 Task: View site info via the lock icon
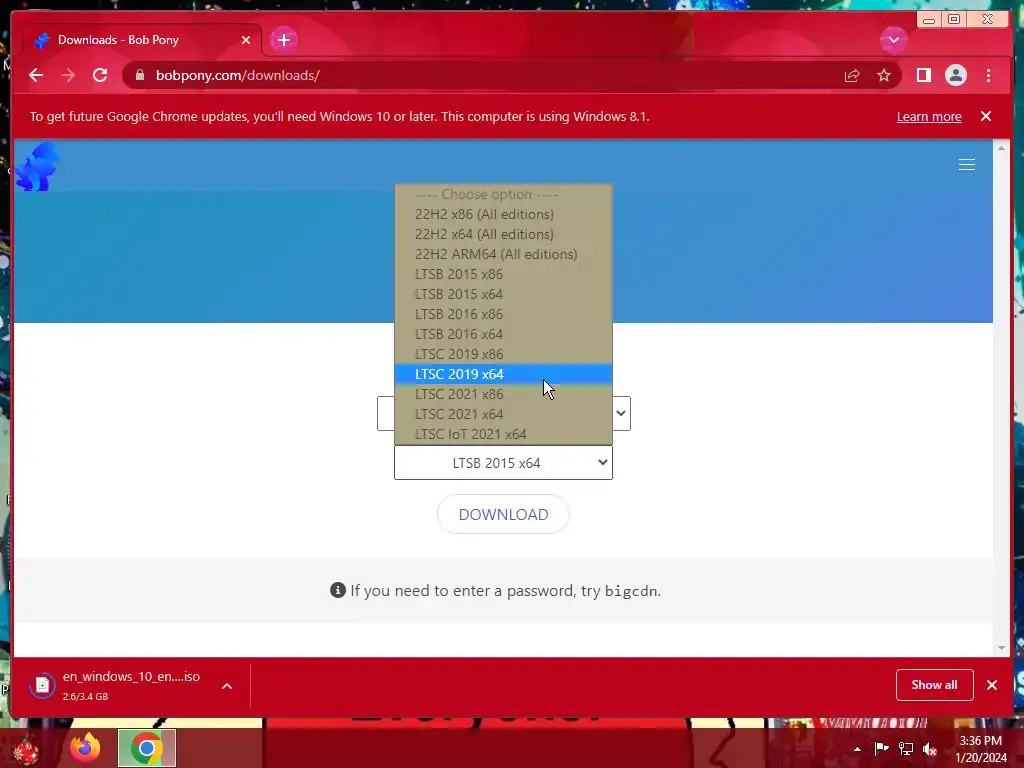coord(139,75)
